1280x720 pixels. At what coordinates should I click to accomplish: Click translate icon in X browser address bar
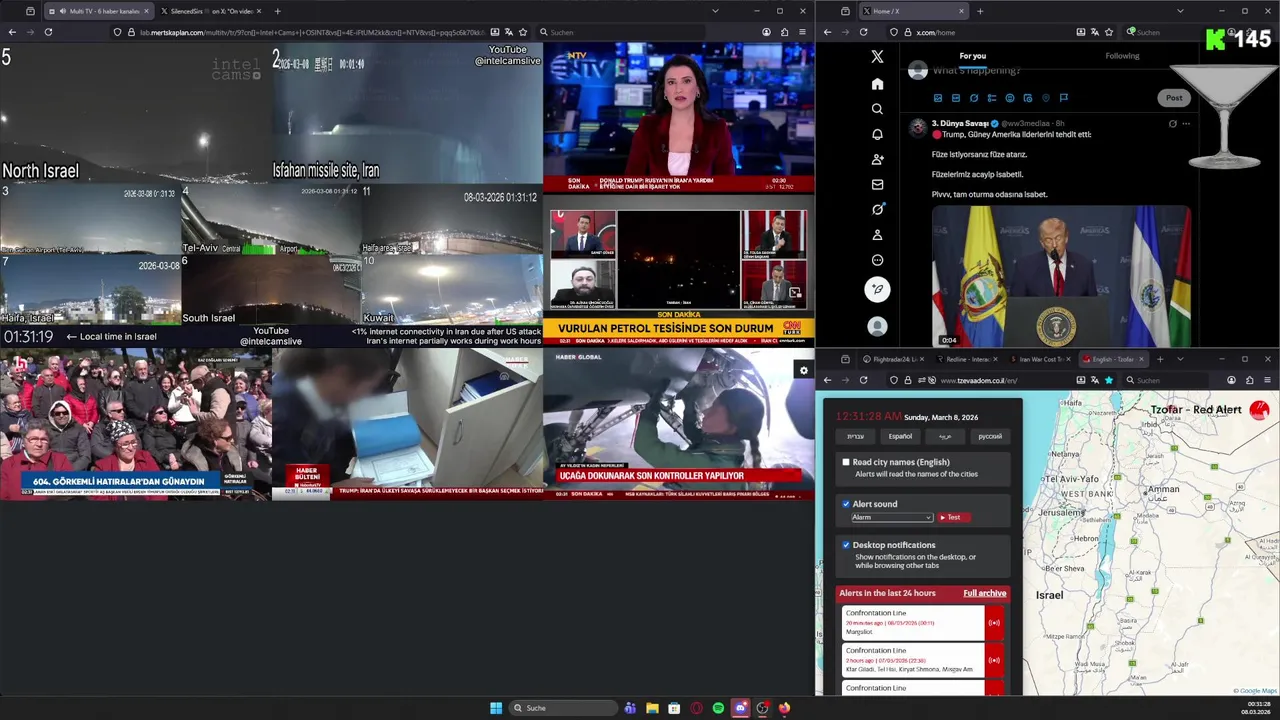(x=1094, y=32)
